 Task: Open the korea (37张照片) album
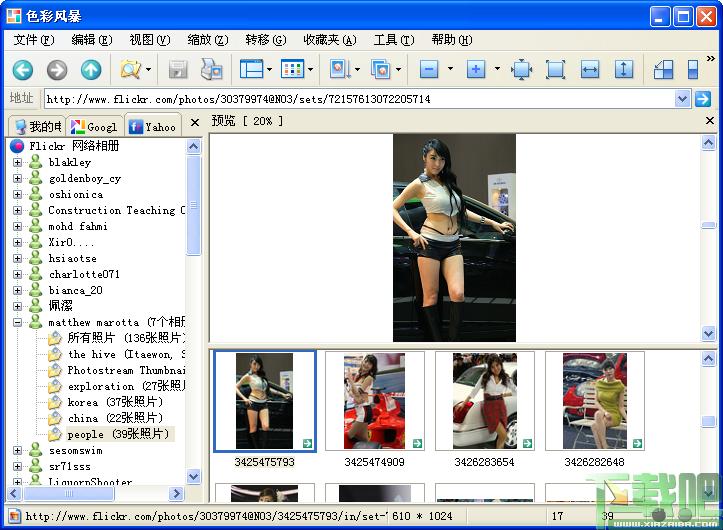tap(115, 402)
